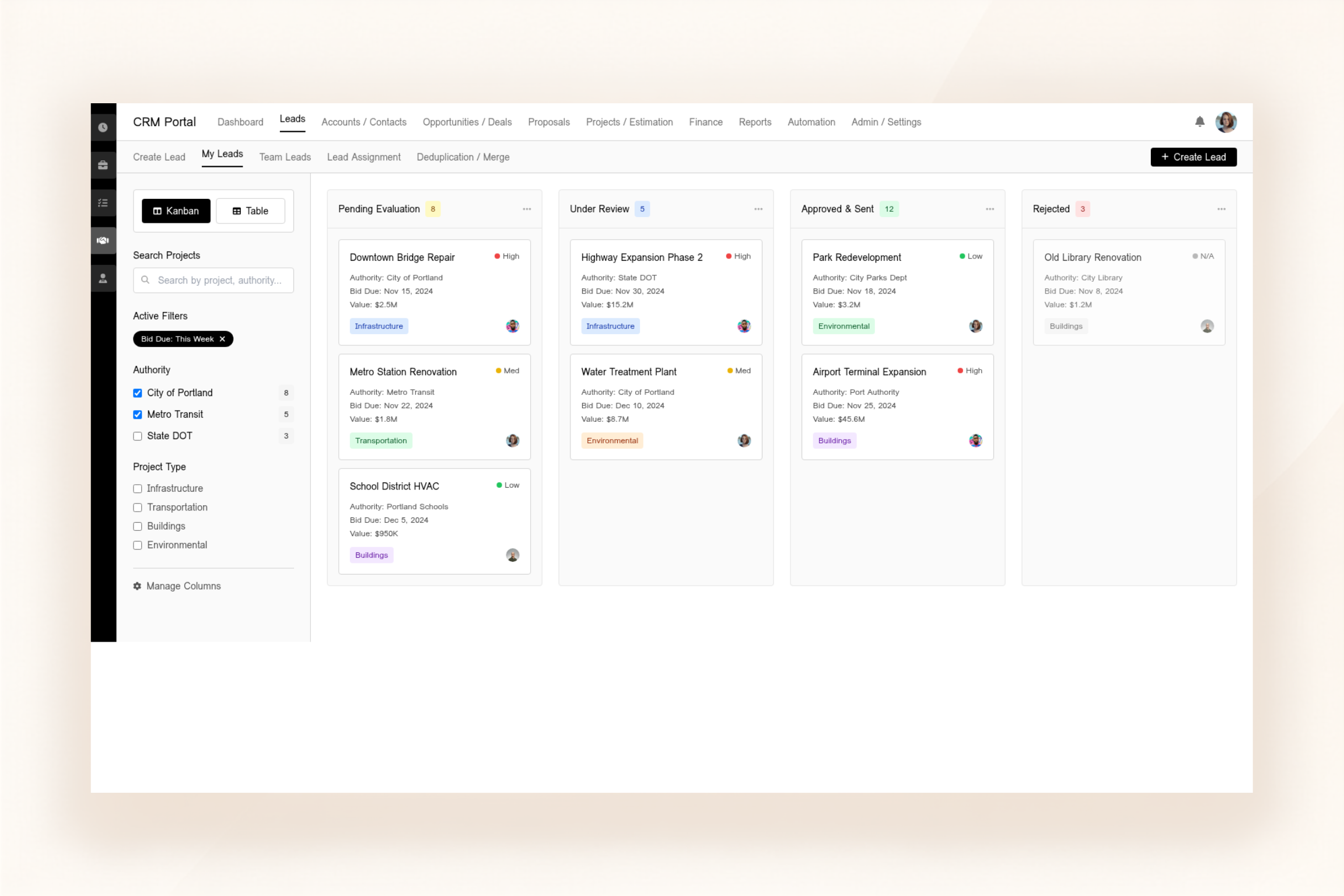Focus the Search Projects input field
The width and height of the screenshot is (1344, 896).
[x=213, y=281]
